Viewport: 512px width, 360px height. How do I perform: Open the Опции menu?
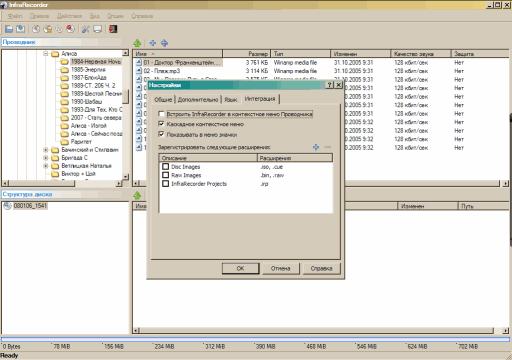(x=115, y=16)
